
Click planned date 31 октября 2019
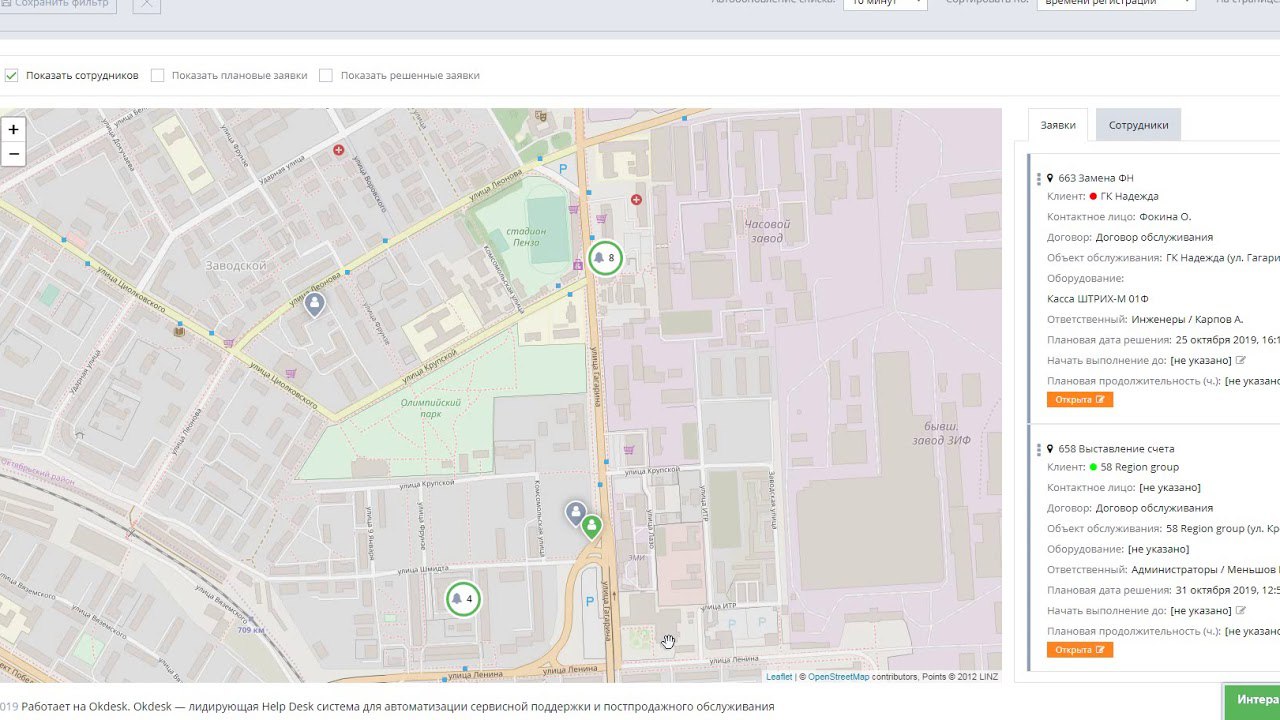1228,590
